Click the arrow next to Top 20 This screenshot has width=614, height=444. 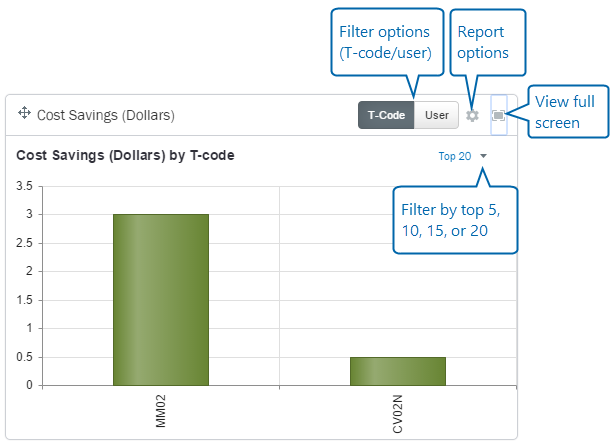tap(484, 156)
